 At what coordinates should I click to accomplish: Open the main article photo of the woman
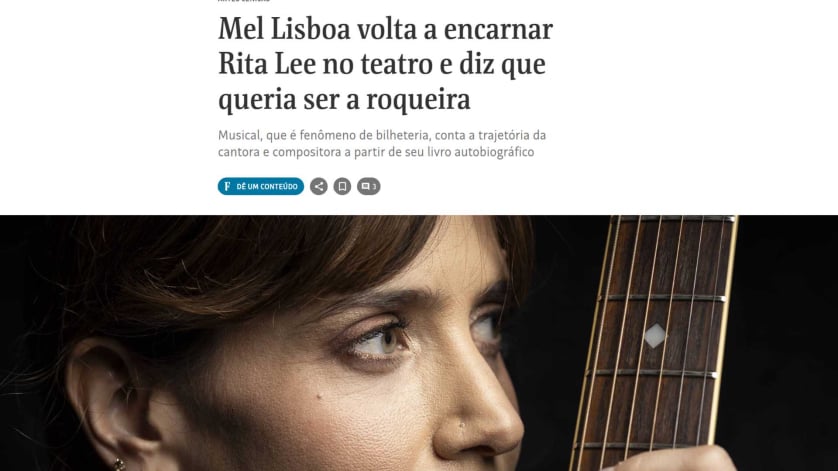tap(419, 343)
